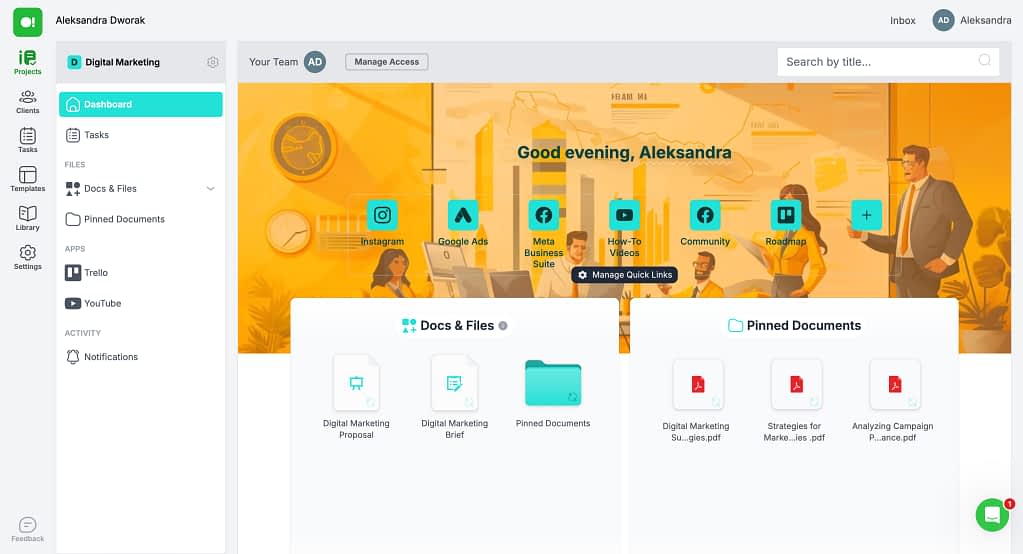Click the Manage Access button
This screenshot has height=554, width=1023.
coord(387,62)
